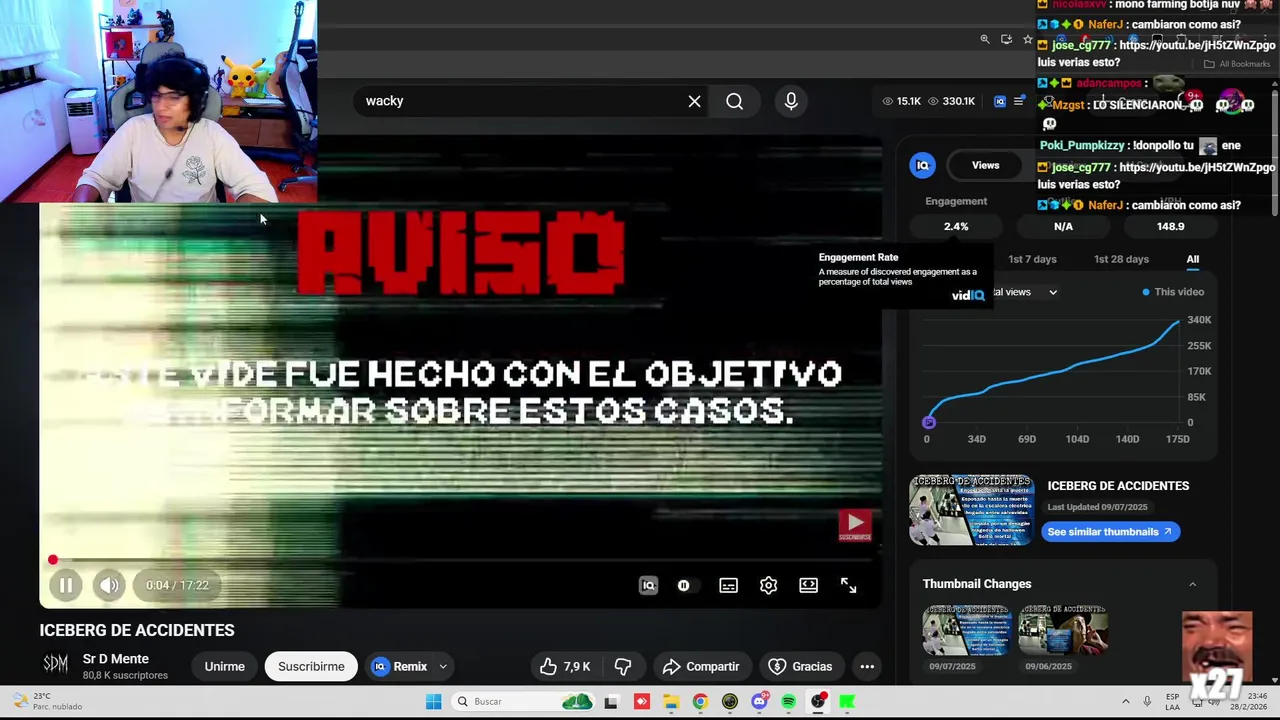Click the install app icon in address bar
The height and width of the screenshot is (720, 1280).
click(x=1006, y=40)
